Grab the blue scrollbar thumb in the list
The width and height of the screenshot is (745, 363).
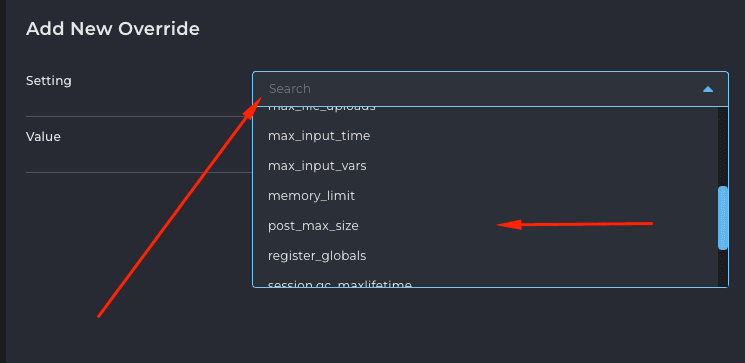pos(723,218)
